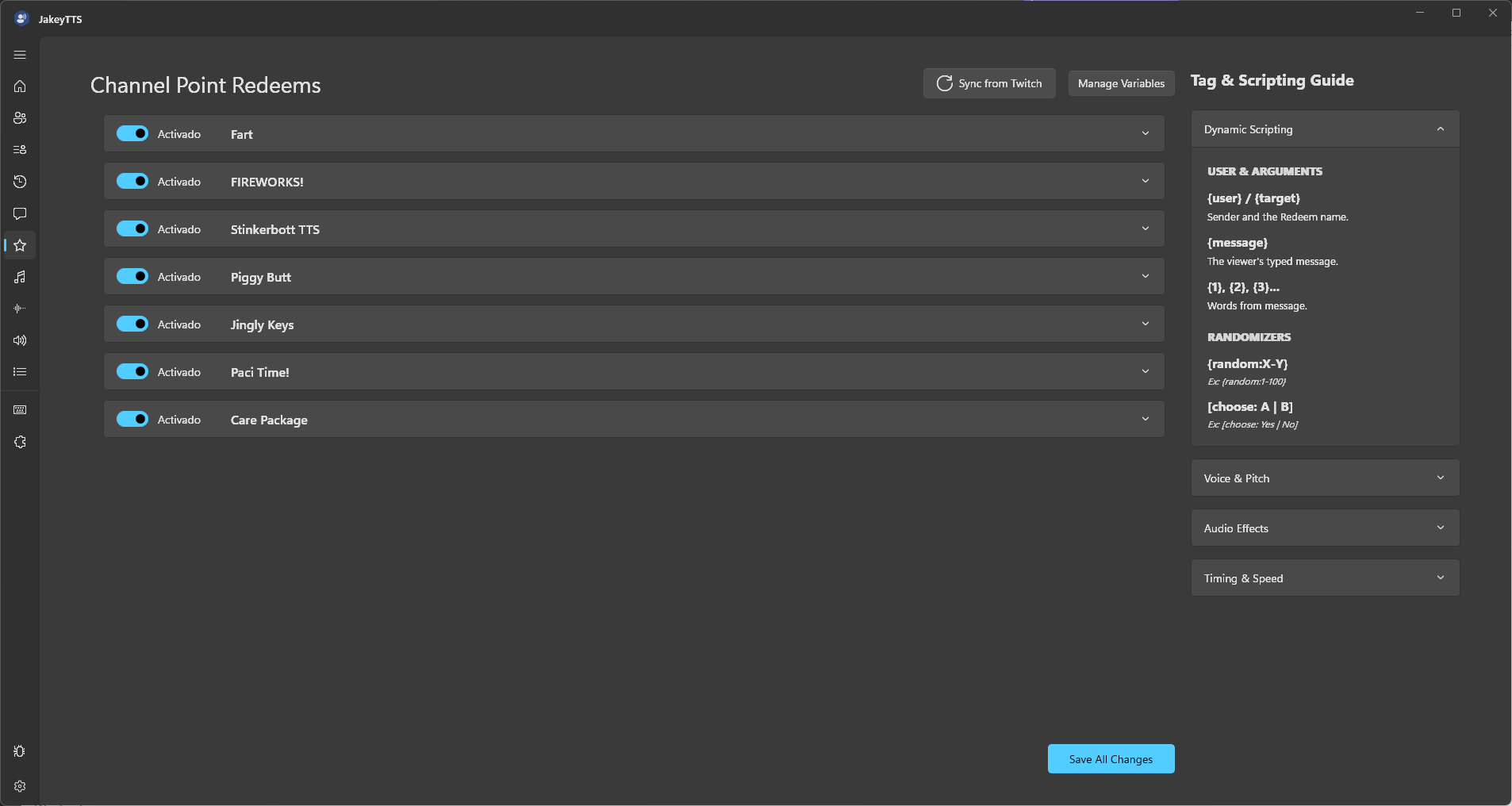Expand the Care Package row chevron

1146,419
